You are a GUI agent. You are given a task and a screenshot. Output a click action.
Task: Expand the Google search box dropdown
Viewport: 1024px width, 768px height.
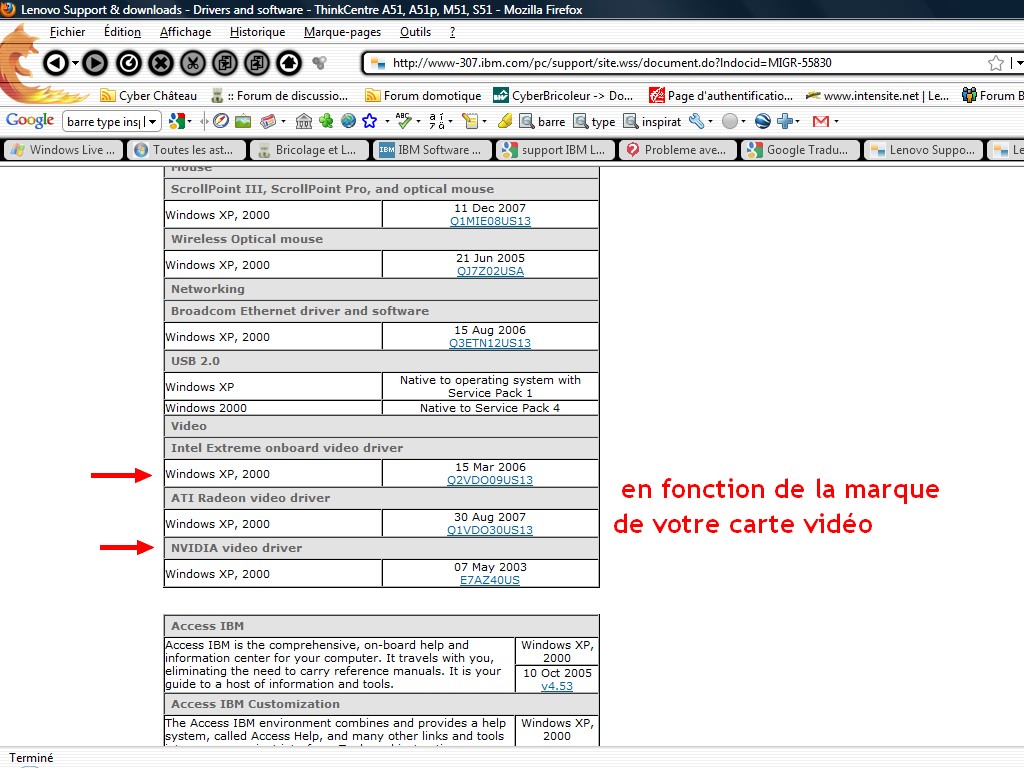click(152, 121)
